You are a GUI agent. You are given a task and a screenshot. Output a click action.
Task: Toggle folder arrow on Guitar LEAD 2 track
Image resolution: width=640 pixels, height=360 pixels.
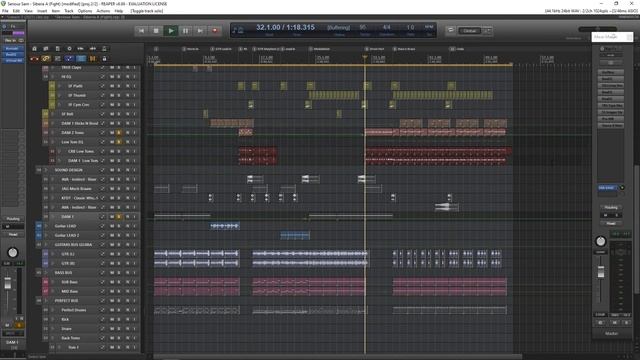[46, 236]
